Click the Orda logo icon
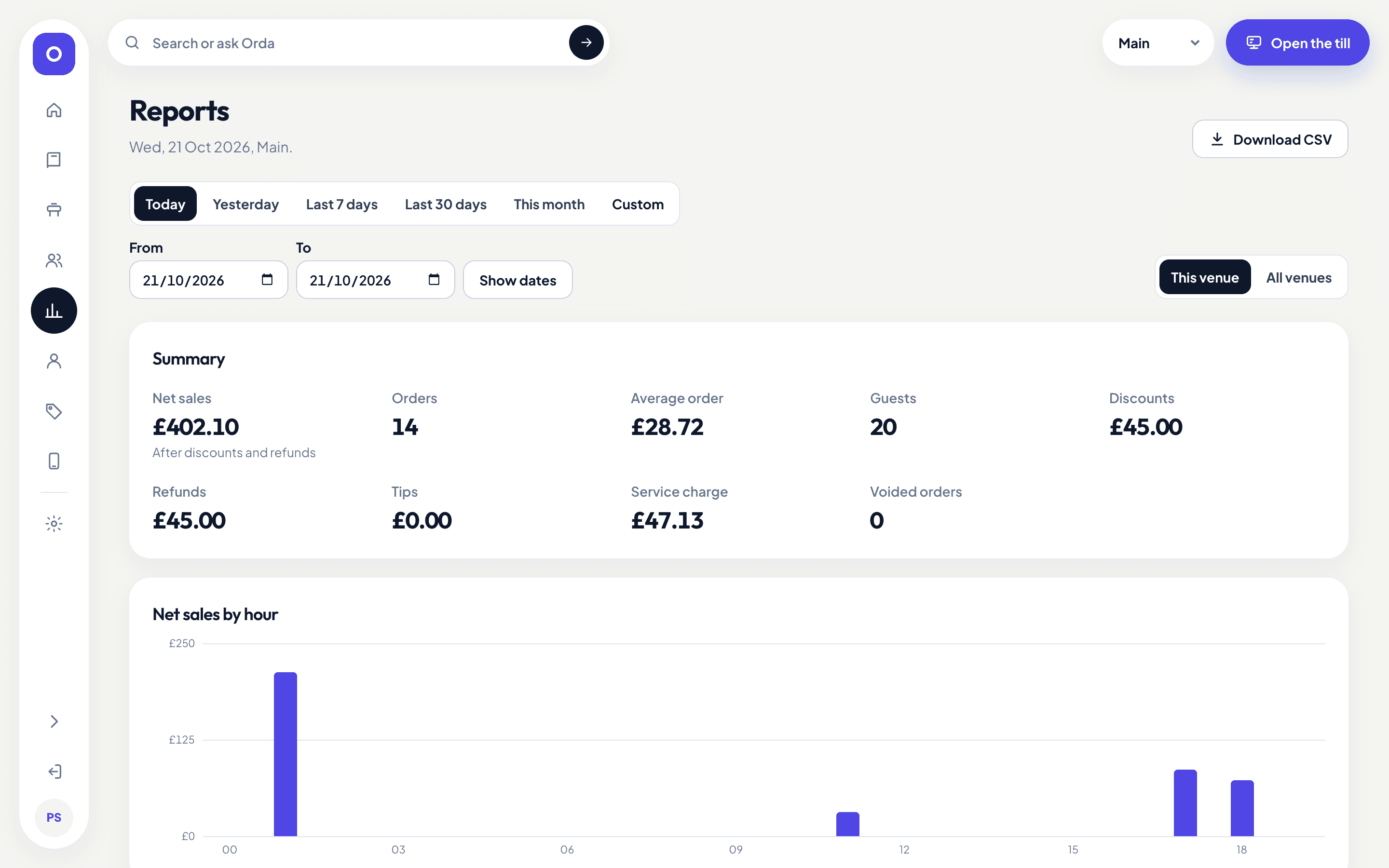Screen dimensions: 1389x868 click(x=54, y=54)
